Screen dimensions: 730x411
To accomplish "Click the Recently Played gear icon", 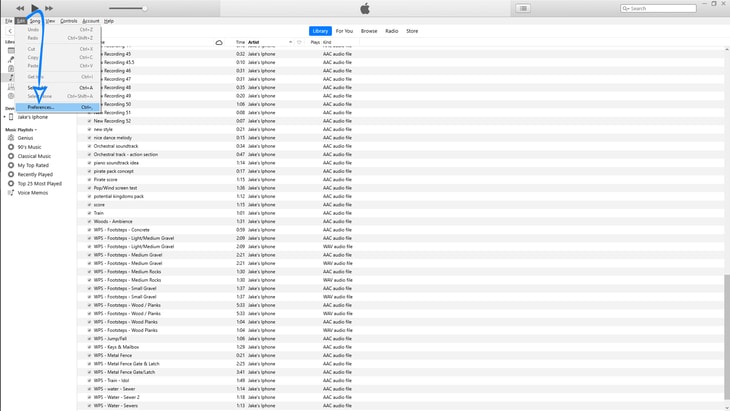I will click(11, 174).
